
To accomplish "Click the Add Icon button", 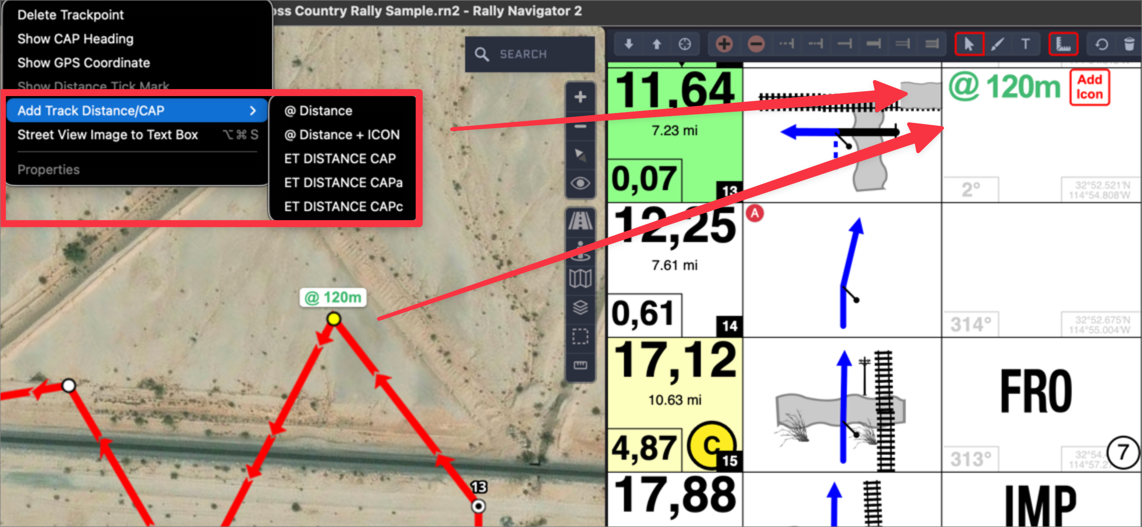I will pyautogui.click(x=1090, y=88).
